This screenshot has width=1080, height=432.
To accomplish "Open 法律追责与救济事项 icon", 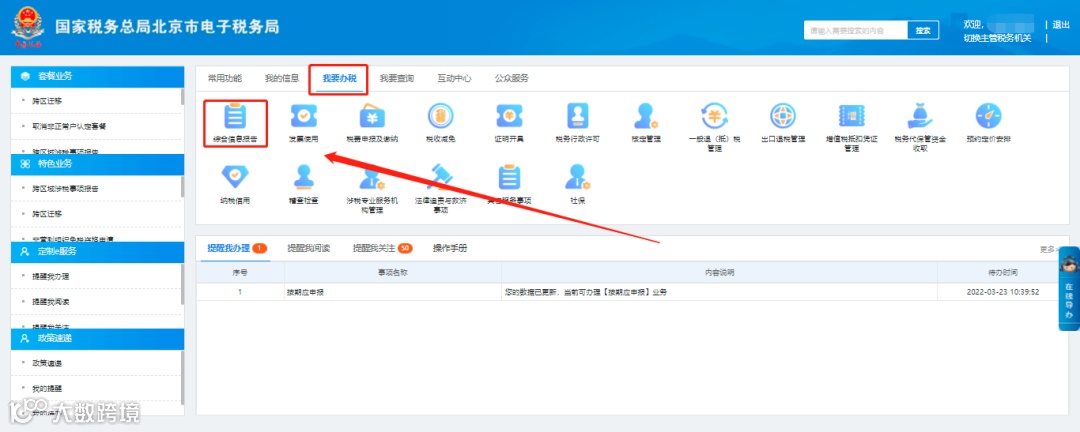I will point(440,178).
